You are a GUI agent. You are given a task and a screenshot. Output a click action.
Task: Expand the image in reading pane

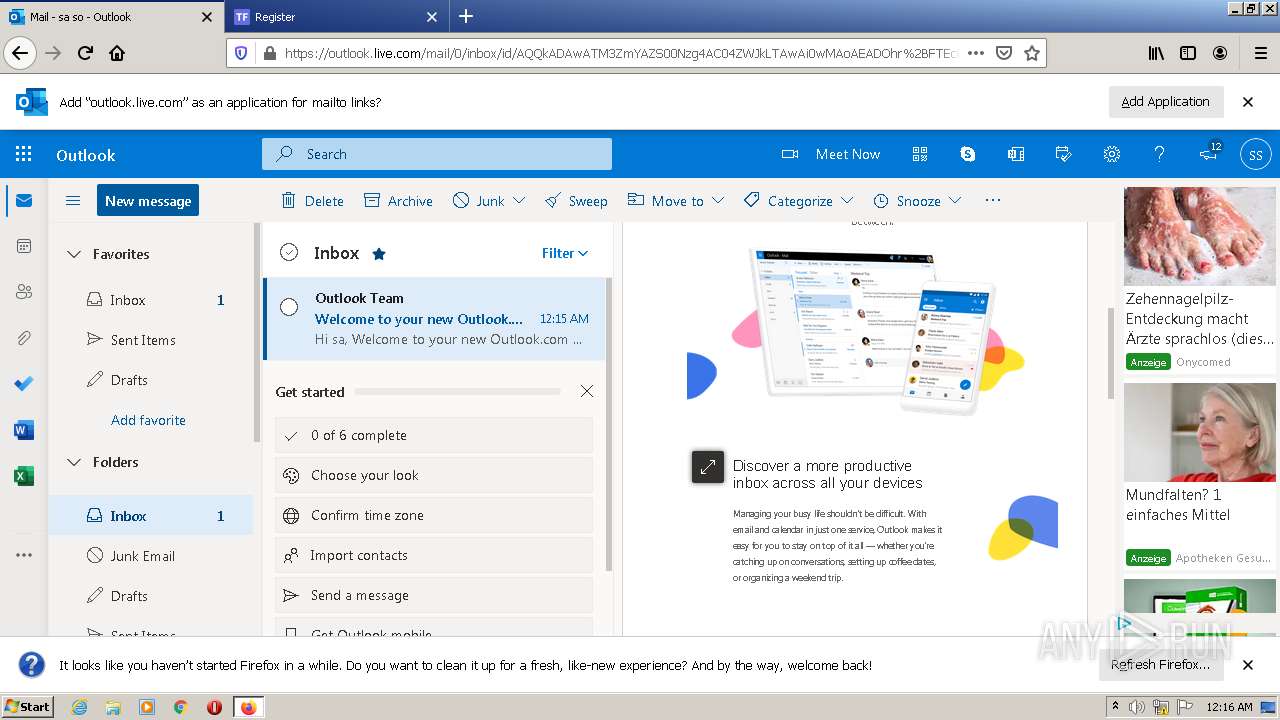(x=708, y=467)
